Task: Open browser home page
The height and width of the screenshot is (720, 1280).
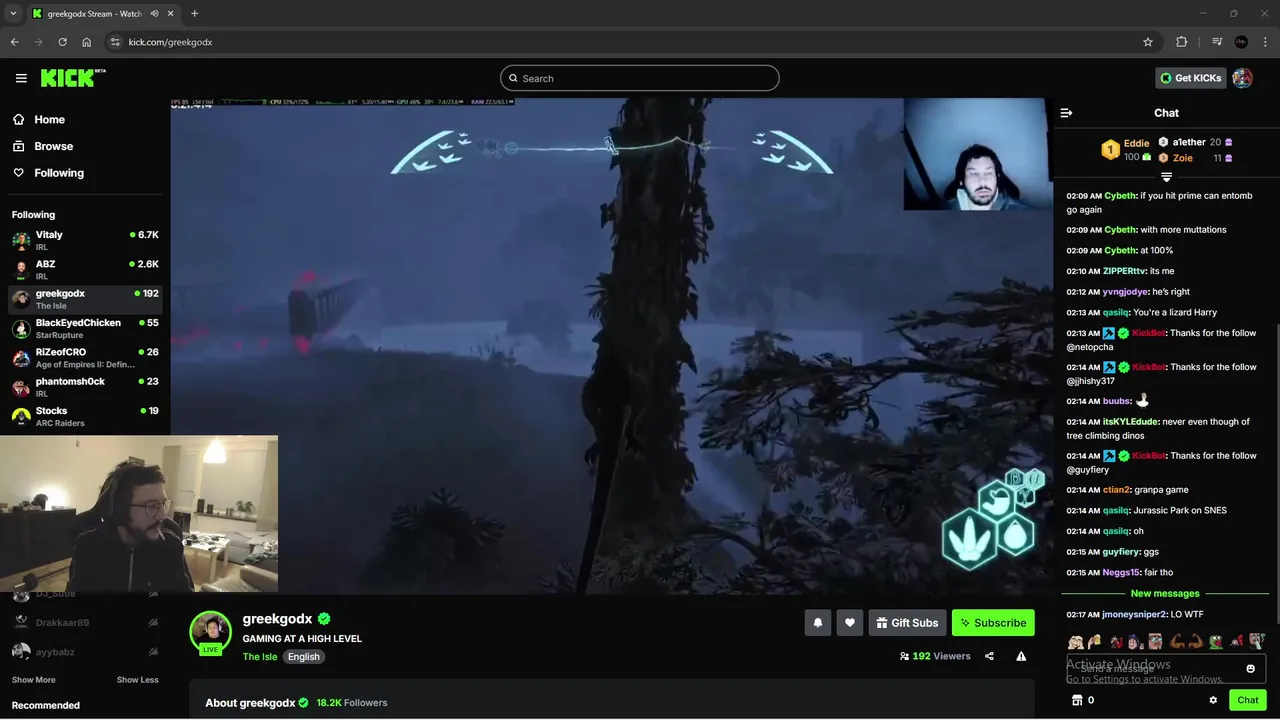Action: (87, 42)
